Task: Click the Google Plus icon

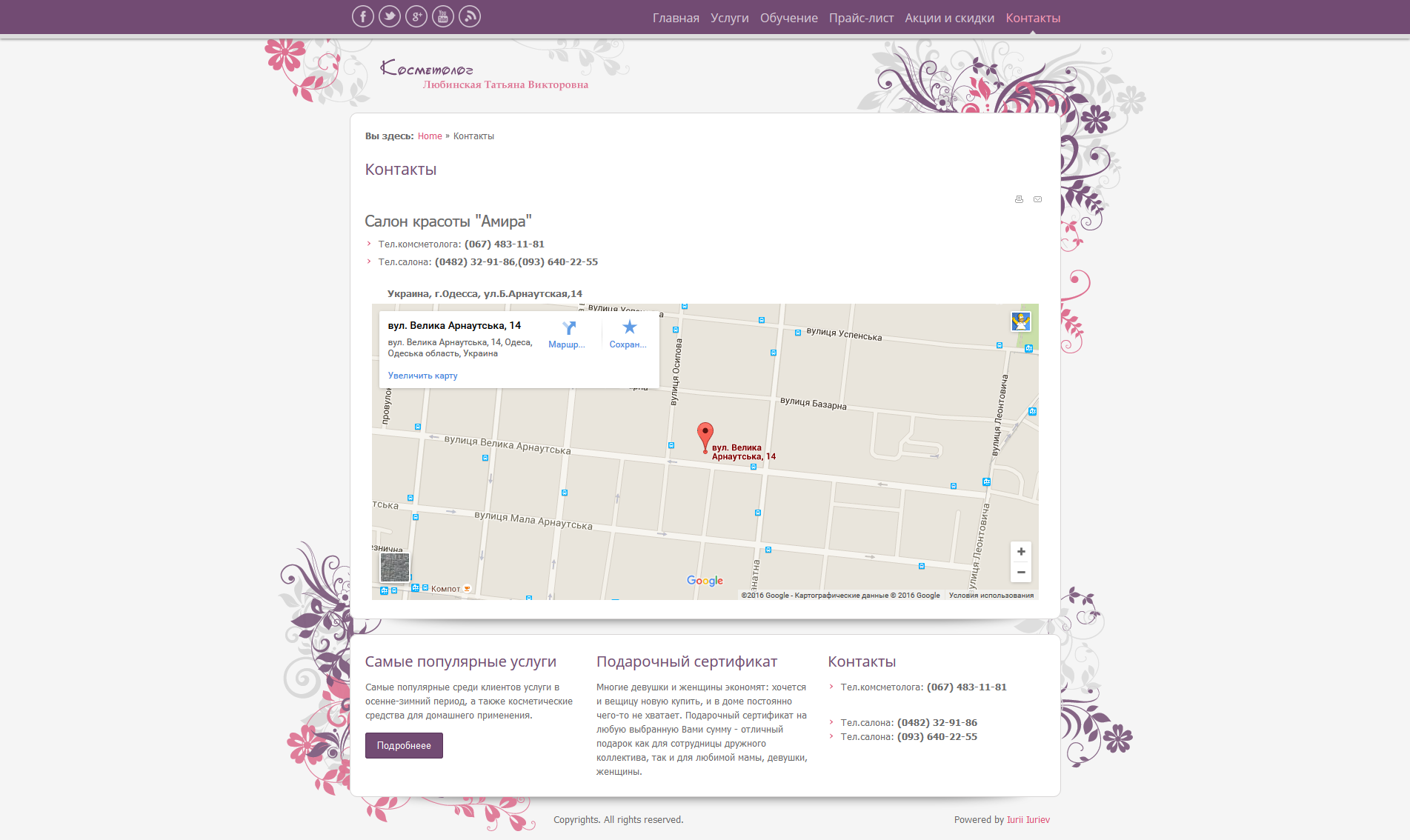Action: point(416,16)
